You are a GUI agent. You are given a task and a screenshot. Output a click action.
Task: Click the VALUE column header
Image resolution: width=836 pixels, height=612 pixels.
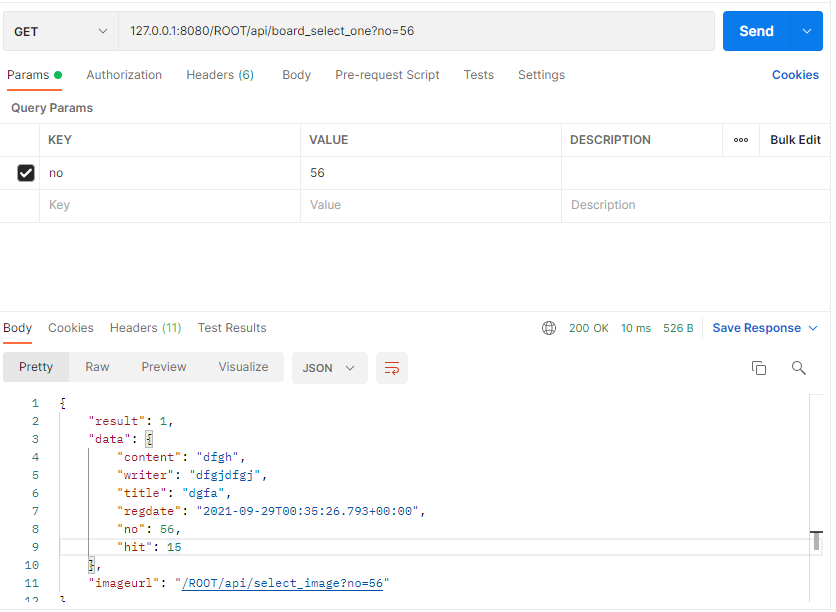click(x=328, y=140)
